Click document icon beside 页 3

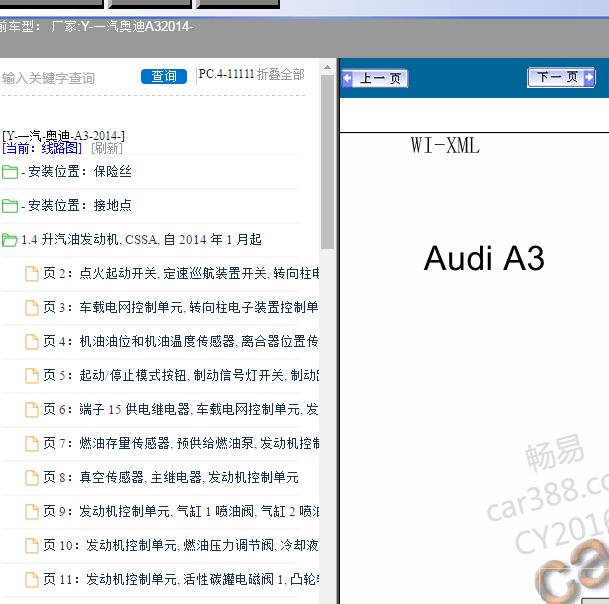pyautogui.click(x=32, y=308)
